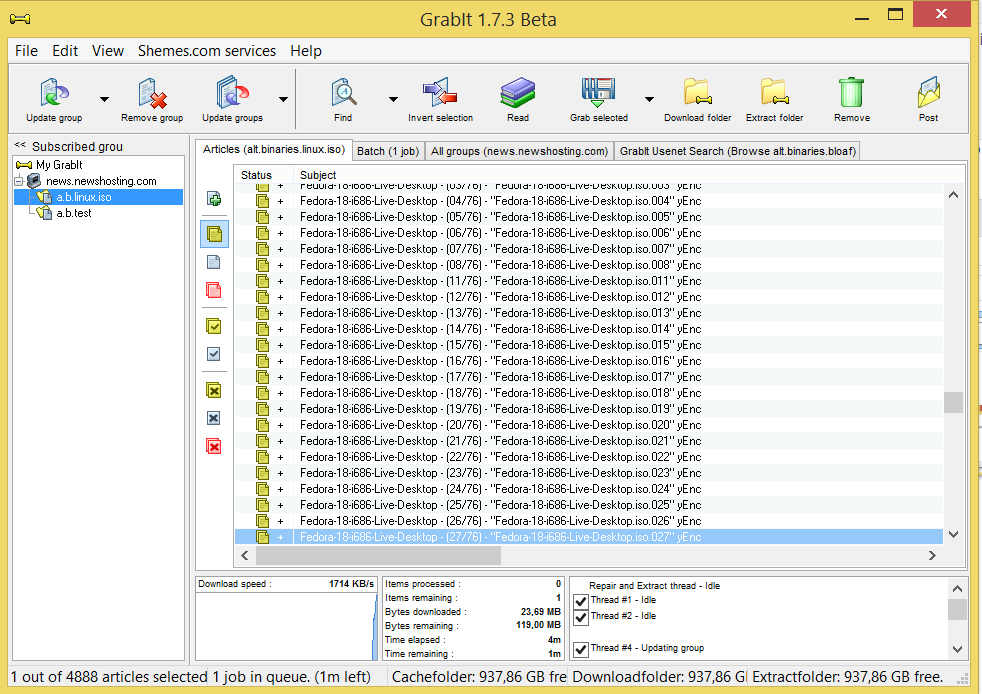
Task: Click the "1 out of 4888 articles selected" status text
Action: (109, 676)
